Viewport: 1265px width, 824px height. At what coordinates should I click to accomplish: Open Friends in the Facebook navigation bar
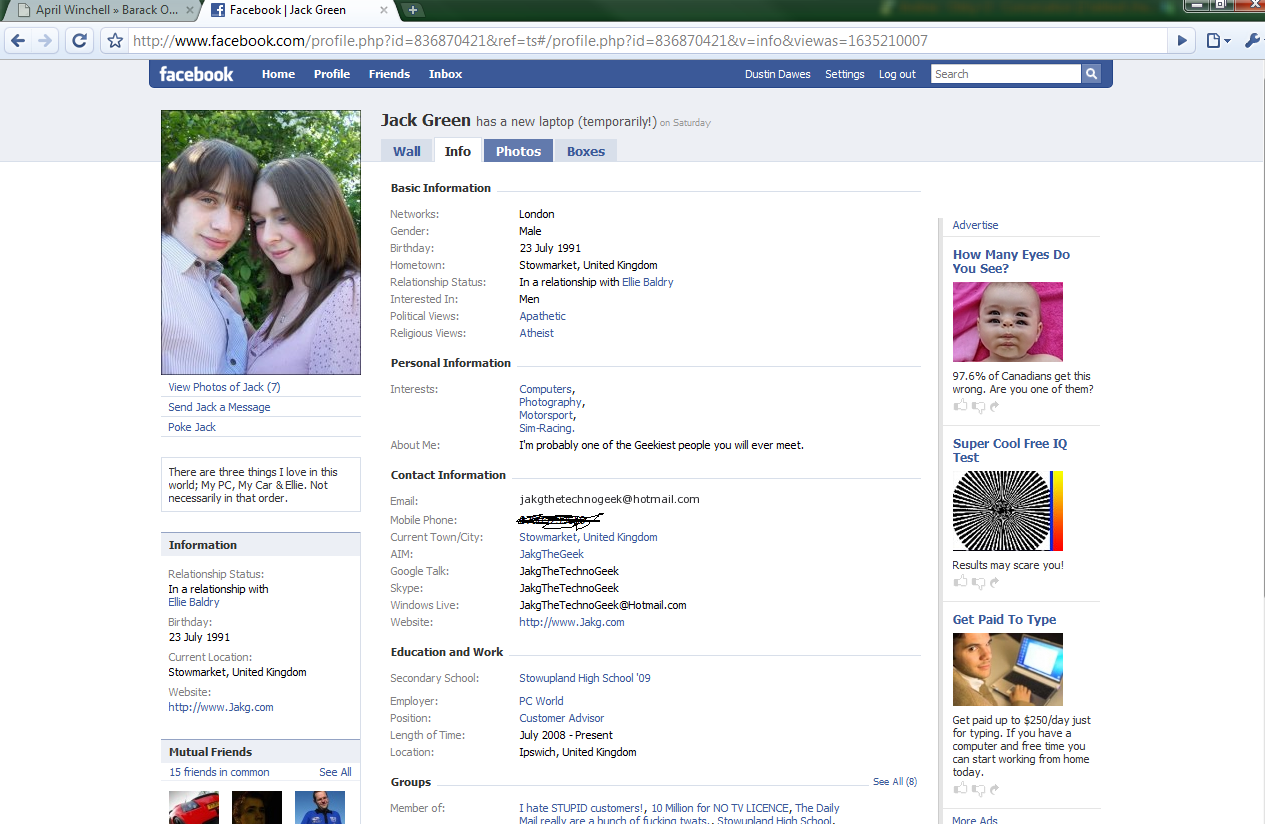coord(389,74)
